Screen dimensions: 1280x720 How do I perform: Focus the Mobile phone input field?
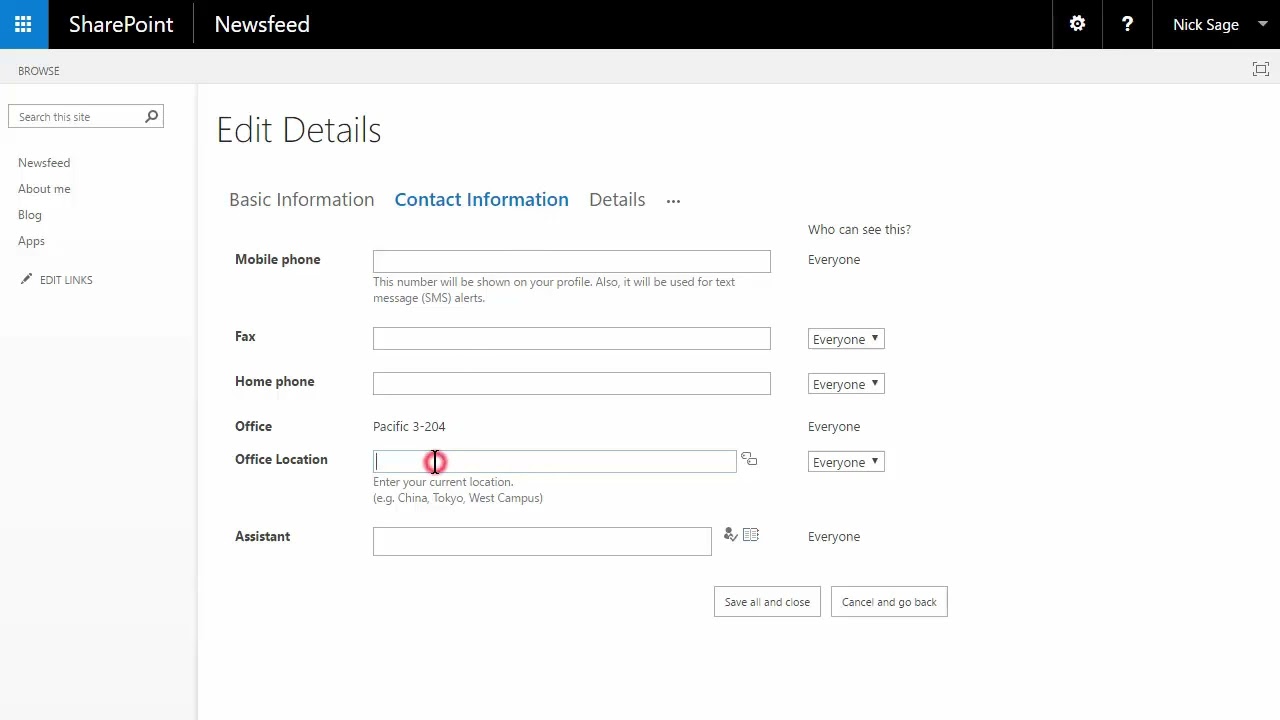tap(572, 261)
